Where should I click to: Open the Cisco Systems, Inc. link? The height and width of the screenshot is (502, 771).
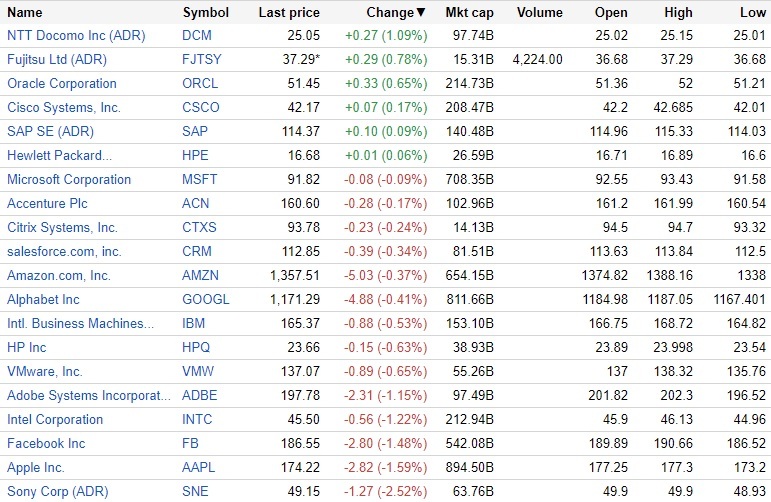[x=64, y=108]
